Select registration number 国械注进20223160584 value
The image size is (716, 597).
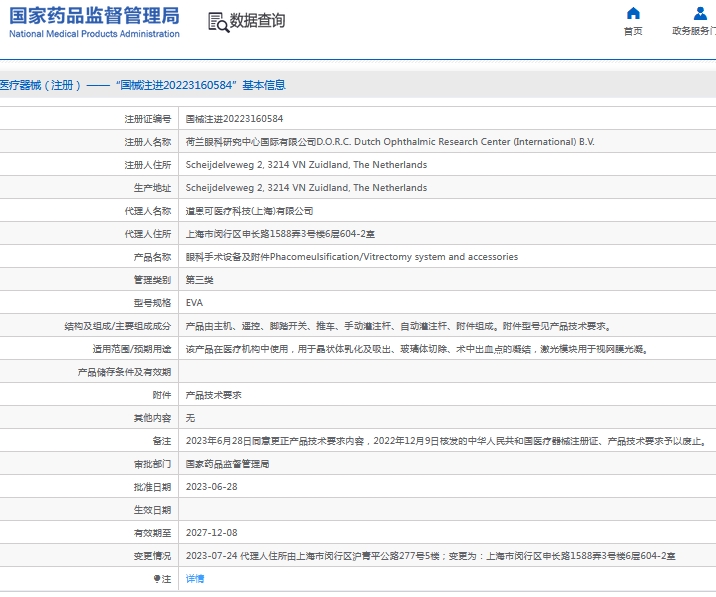point(234,119)
